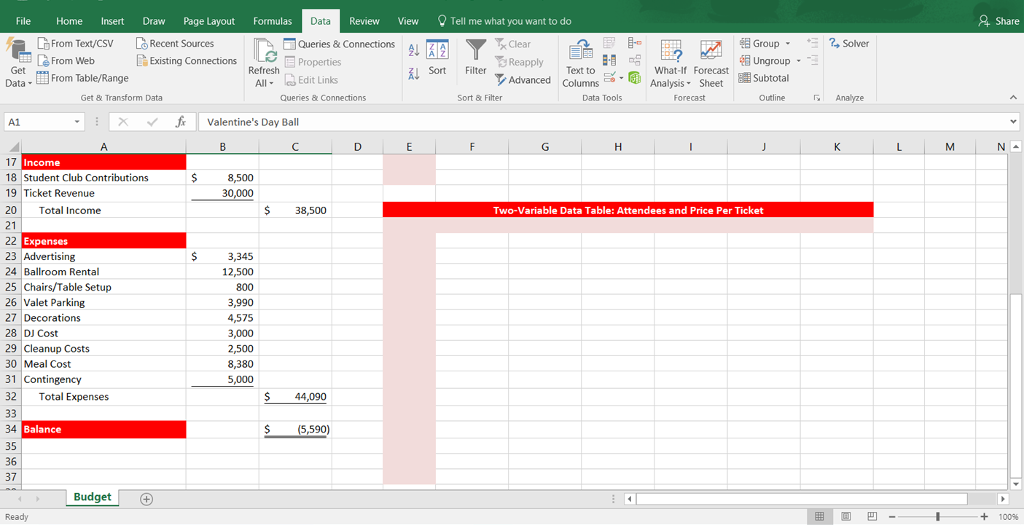Open the File menu
Viewport: 1024px width, 525px height.
(24, 21)
